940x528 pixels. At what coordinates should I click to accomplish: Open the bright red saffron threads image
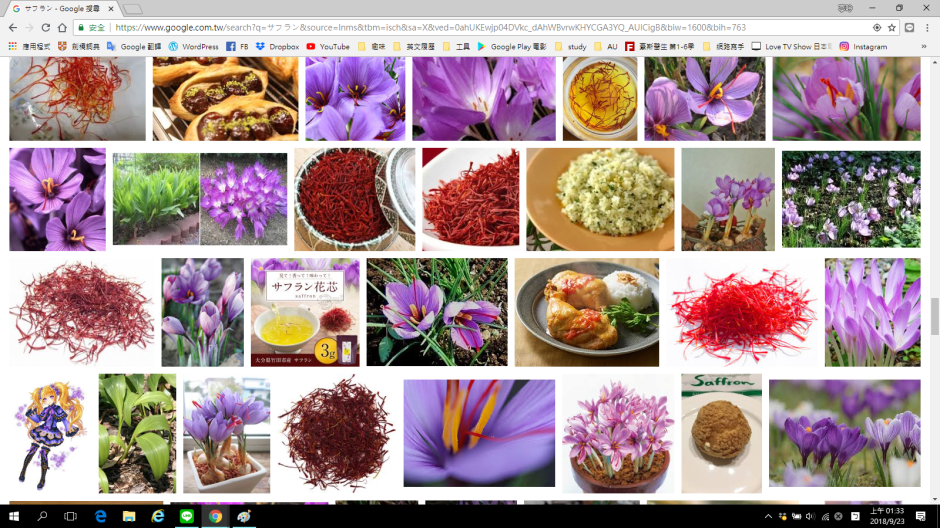point(742,312)
